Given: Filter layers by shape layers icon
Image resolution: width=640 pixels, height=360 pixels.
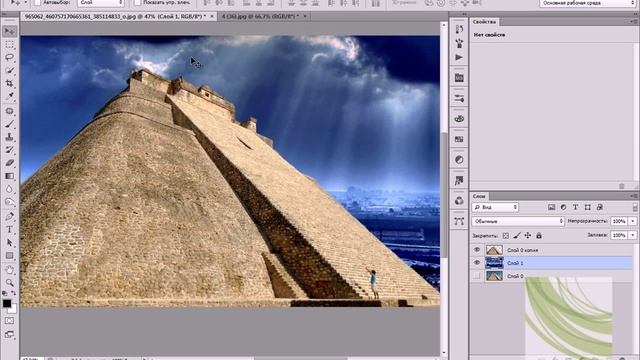Looking at the screenshot, I should coord(587,207).
